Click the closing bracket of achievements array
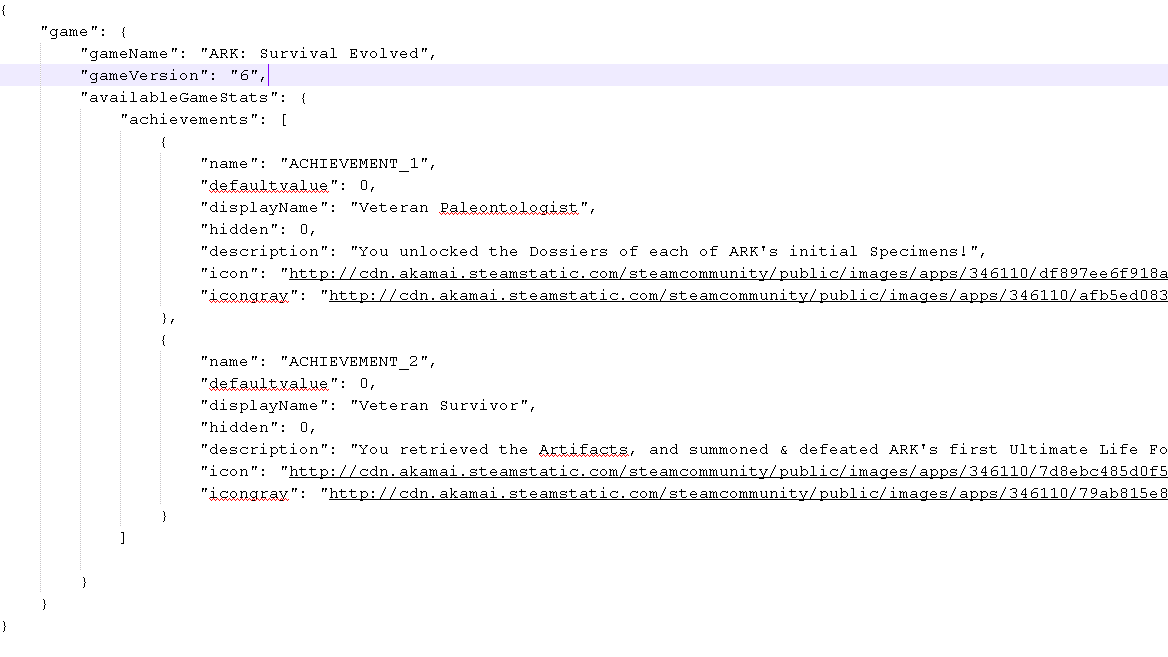Screen dimensions: 1168x657 tap(123, 537)
